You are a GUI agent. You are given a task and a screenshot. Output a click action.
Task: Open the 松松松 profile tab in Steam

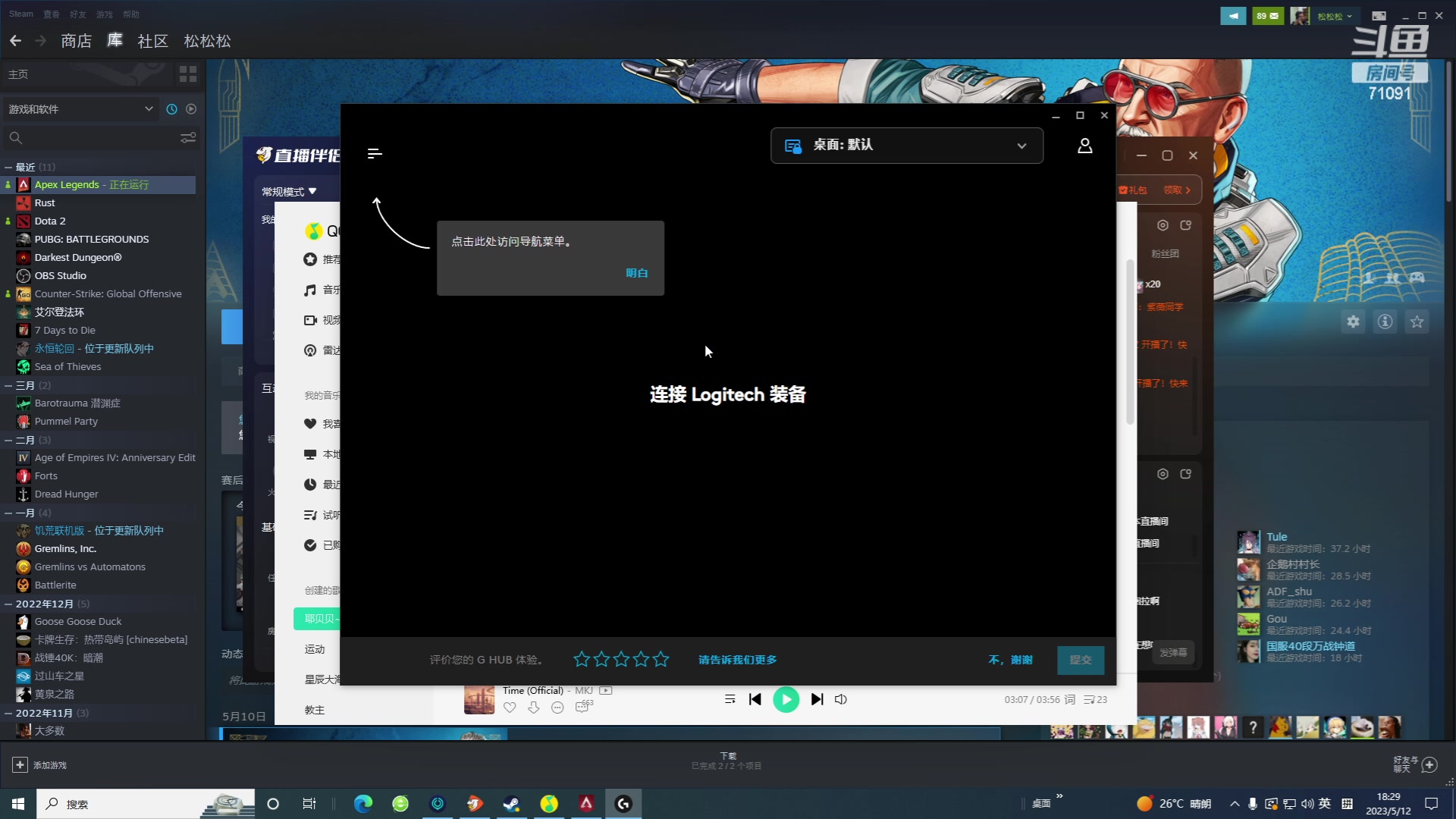(207, 41)
